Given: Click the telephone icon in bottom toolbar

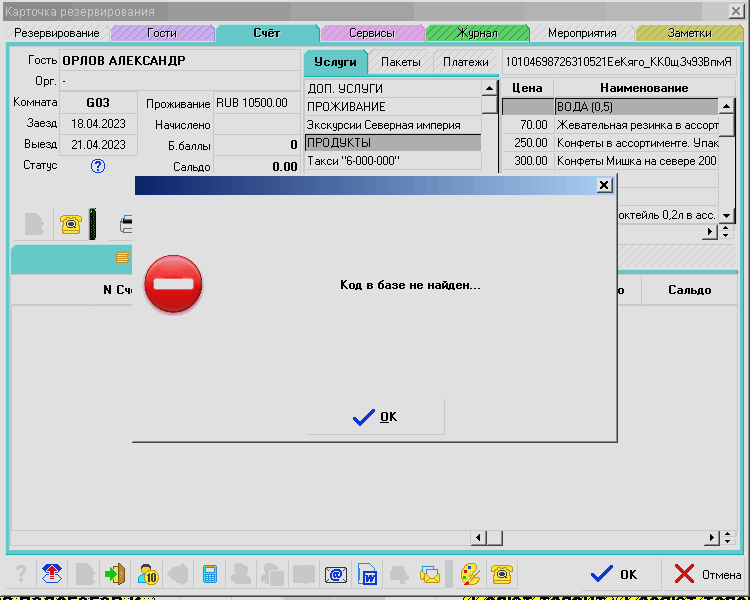Looking at the screenshot, I should pos(501,574).
